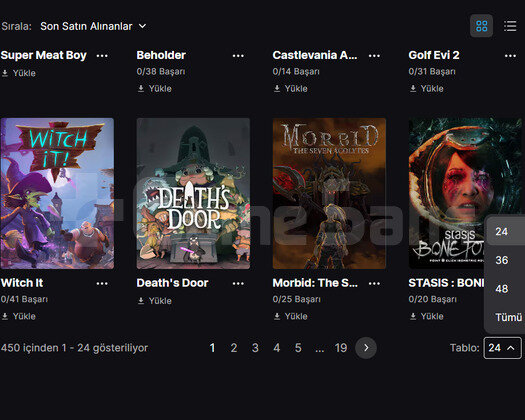The width and height of the screenshot is (525, 420).
Task: Switch to grid view layout
Action: pyautogui.click(x=481, y=26)
